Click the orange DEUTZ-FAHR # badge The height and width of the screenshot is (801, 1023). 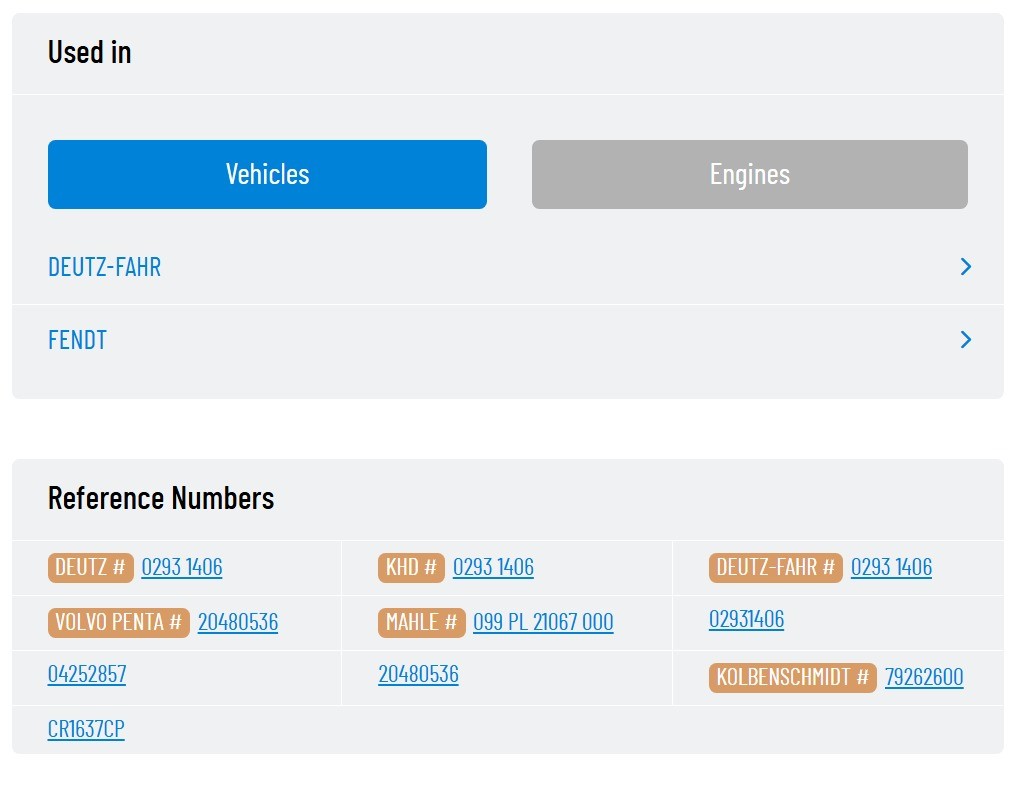(776, 567)
